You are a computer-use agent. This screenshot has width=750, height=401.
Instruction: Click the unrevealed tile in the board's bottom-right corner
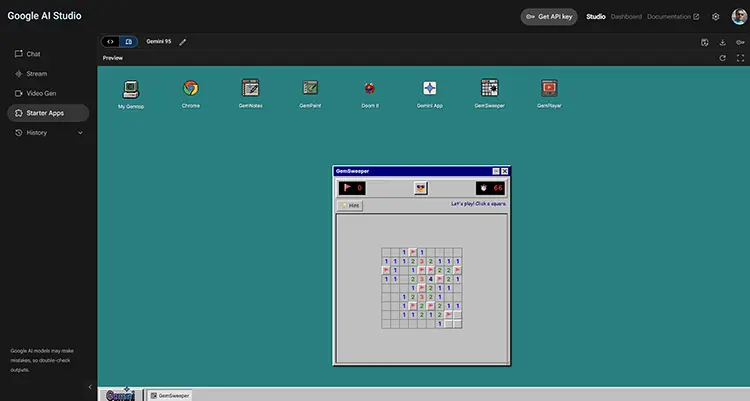point(457,324)
